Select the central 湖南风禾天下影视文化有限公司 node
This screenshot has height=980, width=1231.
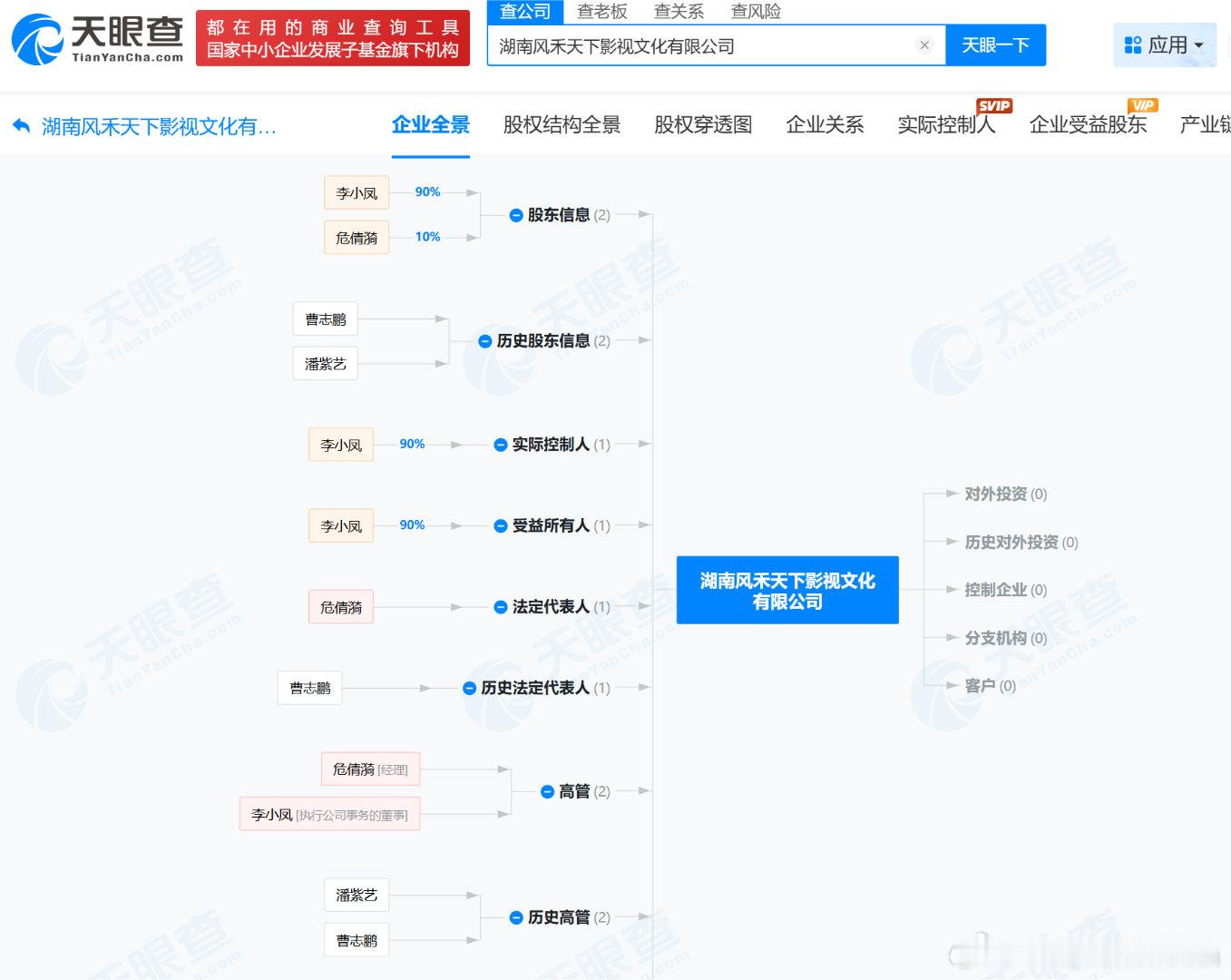pyautogui.click(x=787, y=591)
